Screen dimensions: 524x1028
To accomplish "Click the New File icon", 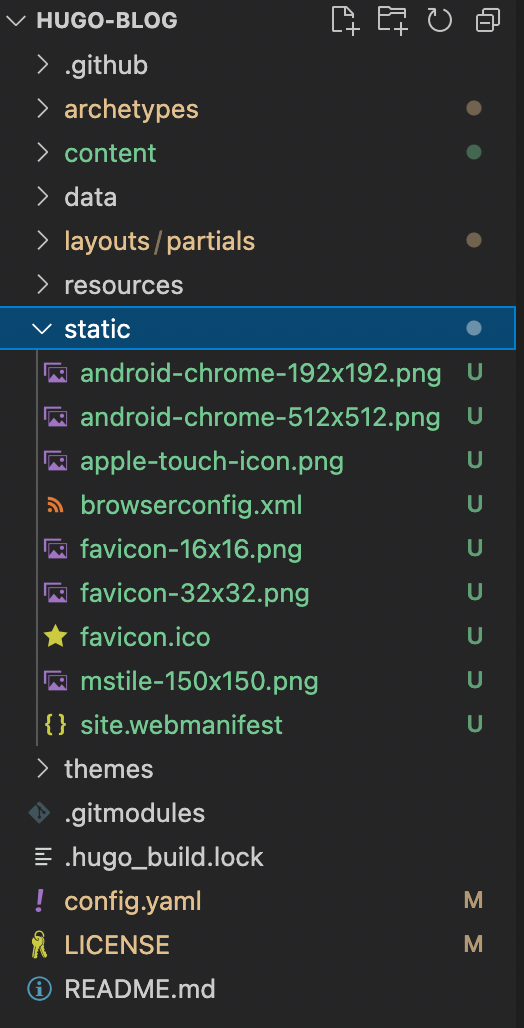I will tap(345, 20).
